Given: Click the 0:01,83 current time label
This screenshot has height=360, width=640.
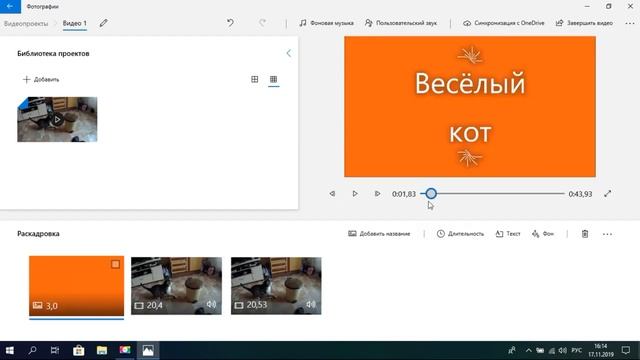Looking at the screenshot, I should click(404, 194).
